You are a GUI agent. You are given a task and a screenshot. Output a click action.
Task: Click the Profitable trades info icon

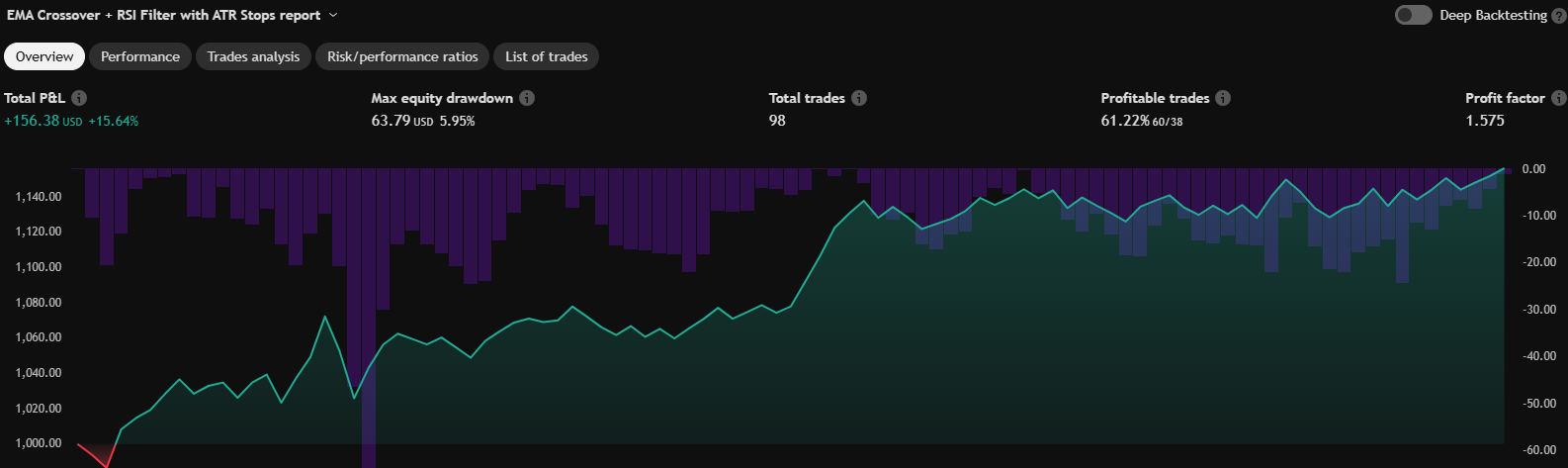pos(1223,98)
